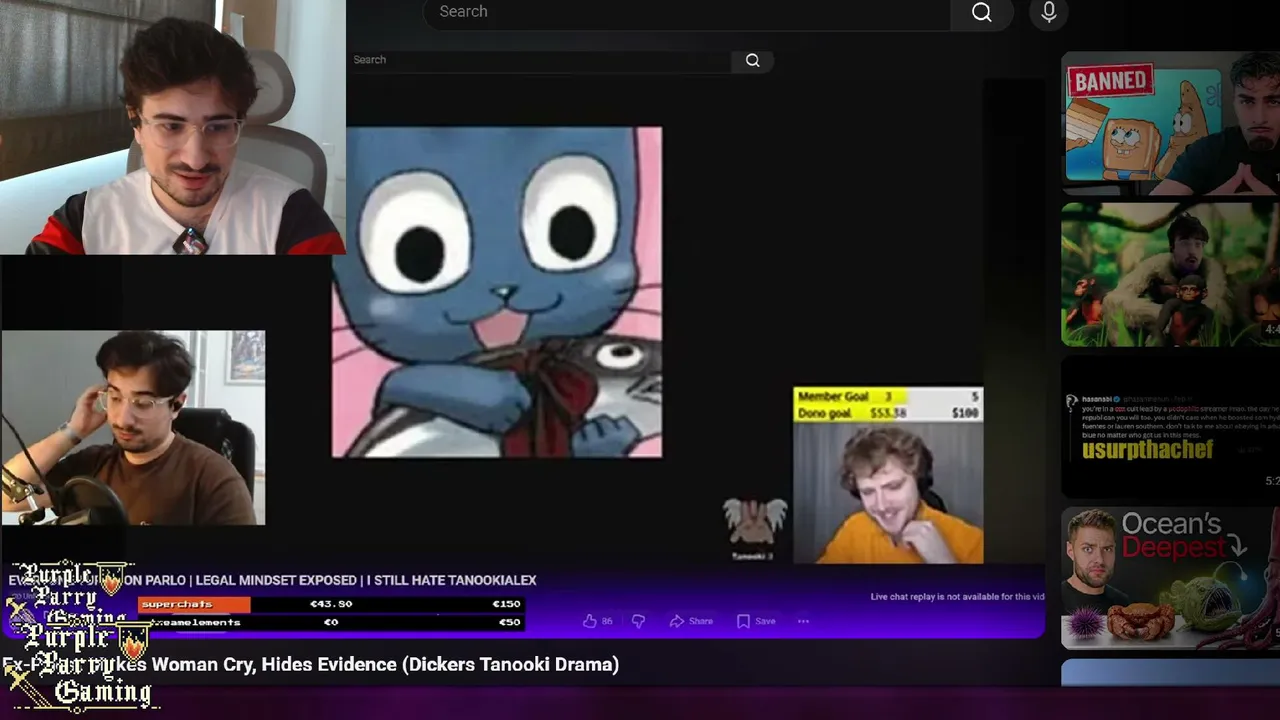
Task: Open the usurpthachef video thumbnail
Action: [1170, 426]
